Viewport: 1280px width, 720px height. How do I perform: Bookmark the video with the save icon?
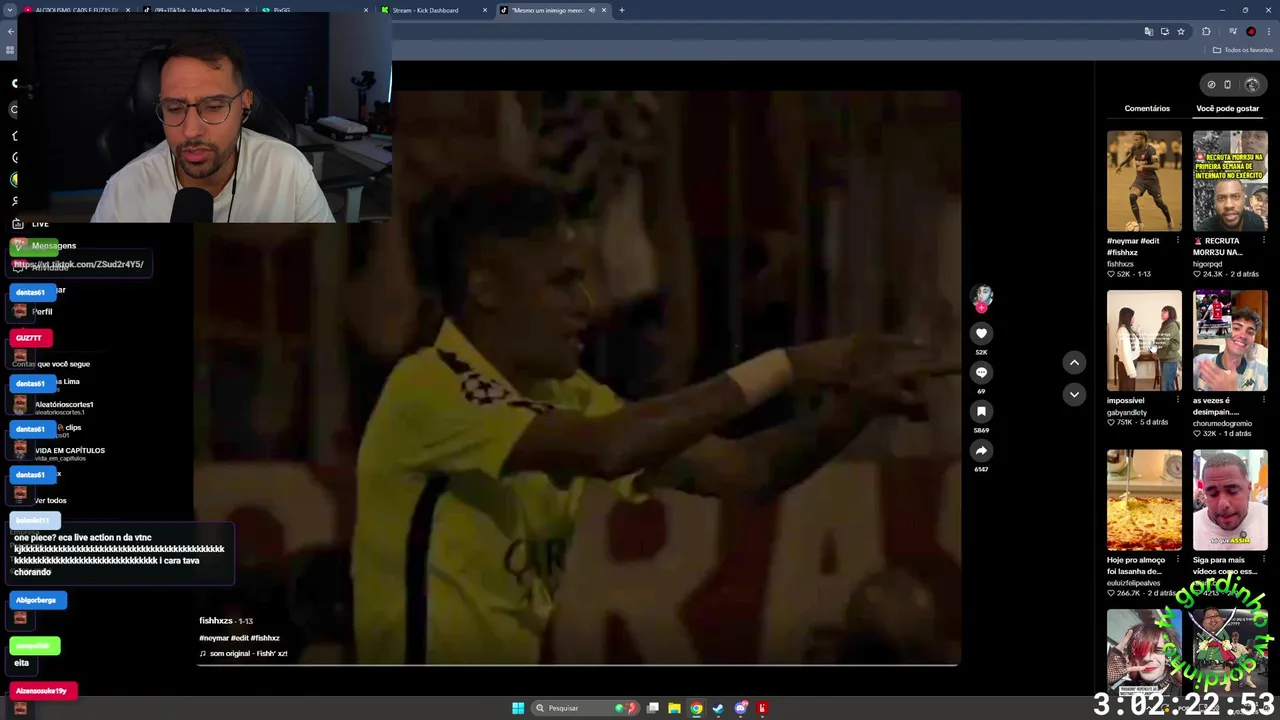click(x=981, y=411)
